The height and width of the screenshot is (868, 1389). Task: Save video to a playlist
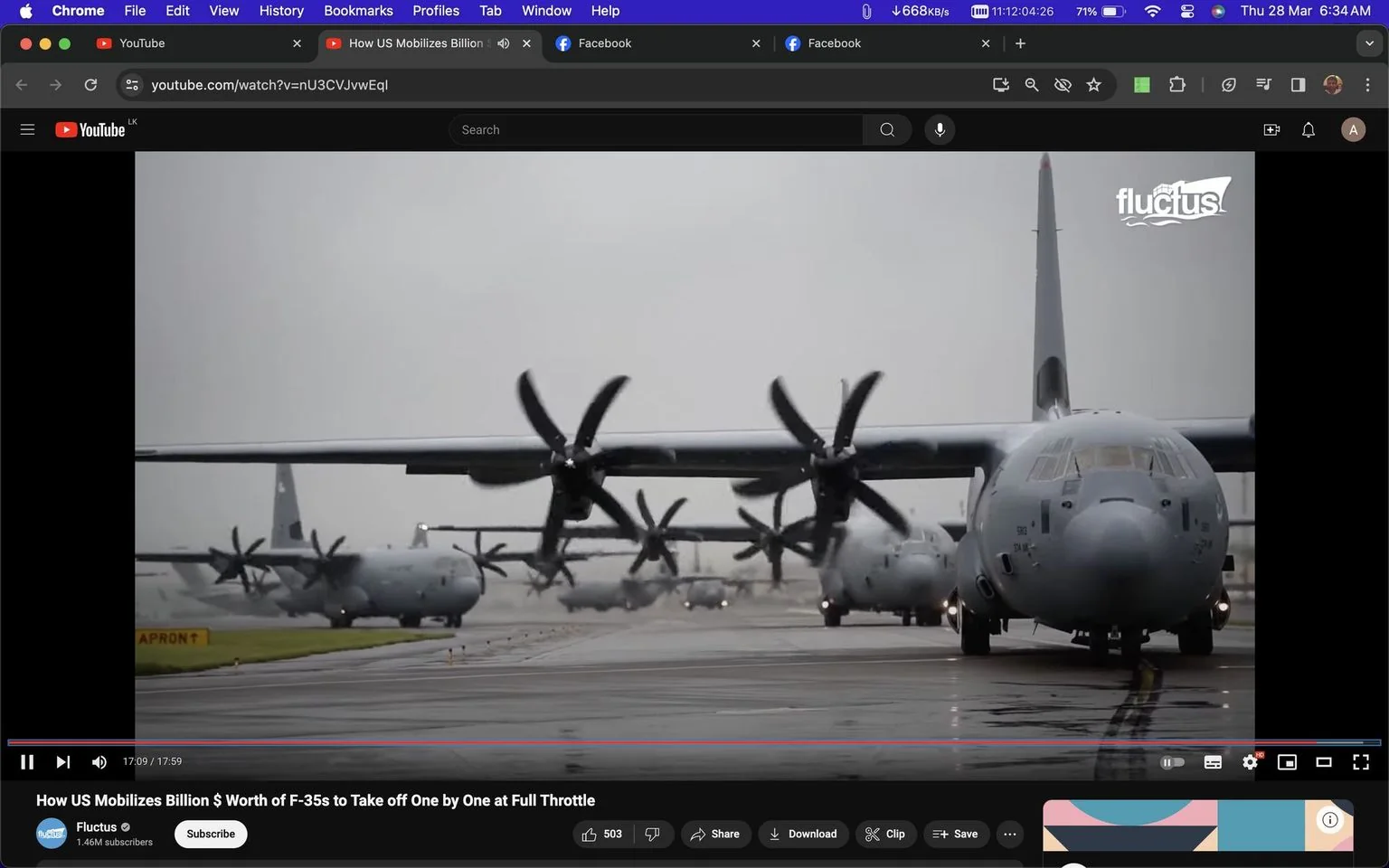pyautogui.click(x=956, y=834)
